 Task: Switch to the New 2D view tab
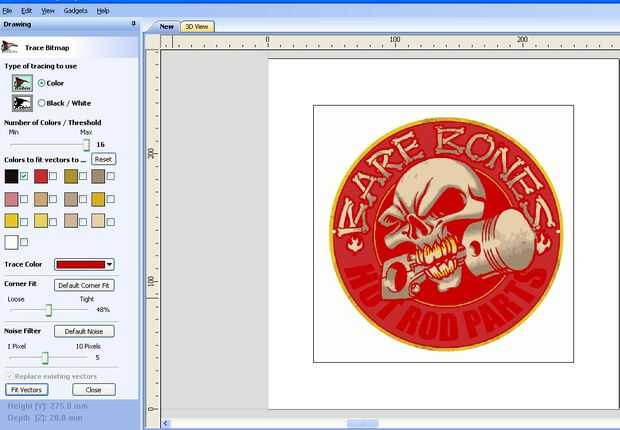coord(166,27)
